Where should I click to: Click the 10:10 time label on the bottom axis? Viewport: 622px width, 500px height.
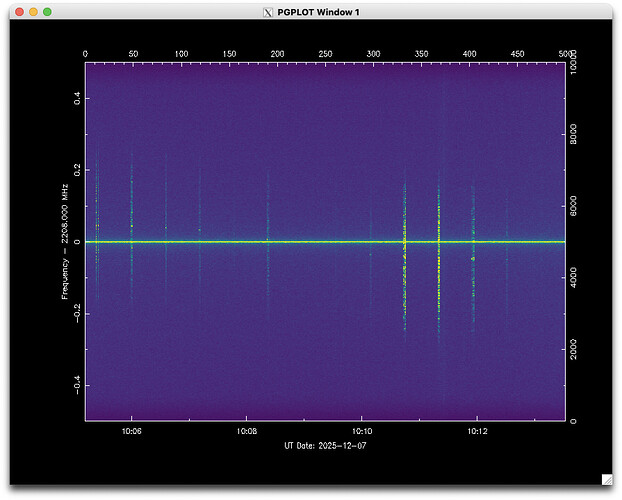pyautogui.click(x=362, y=431)
